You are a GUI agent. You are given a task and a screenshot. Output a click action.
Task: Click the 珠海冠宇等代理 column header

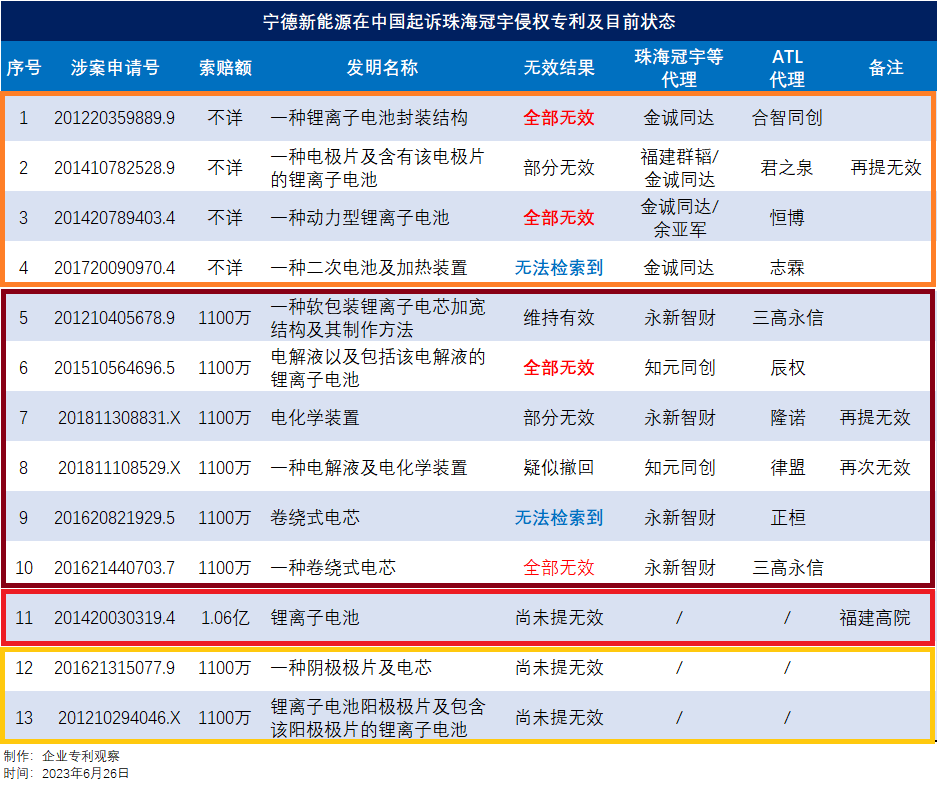click(679, 68)
